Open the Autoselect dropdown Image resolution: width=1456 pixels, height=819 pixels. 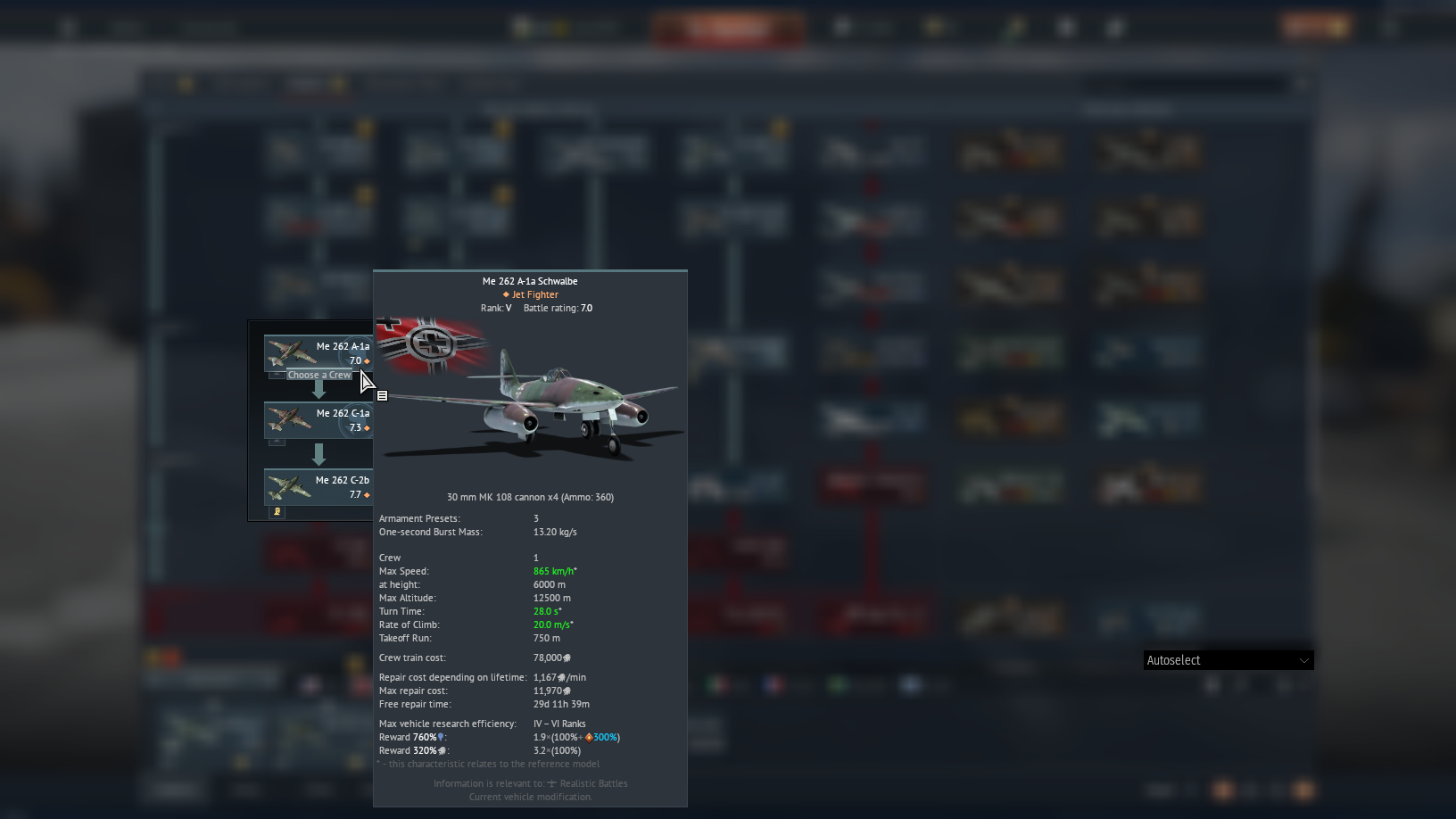pyautogui.click(x=1227, y=660)
